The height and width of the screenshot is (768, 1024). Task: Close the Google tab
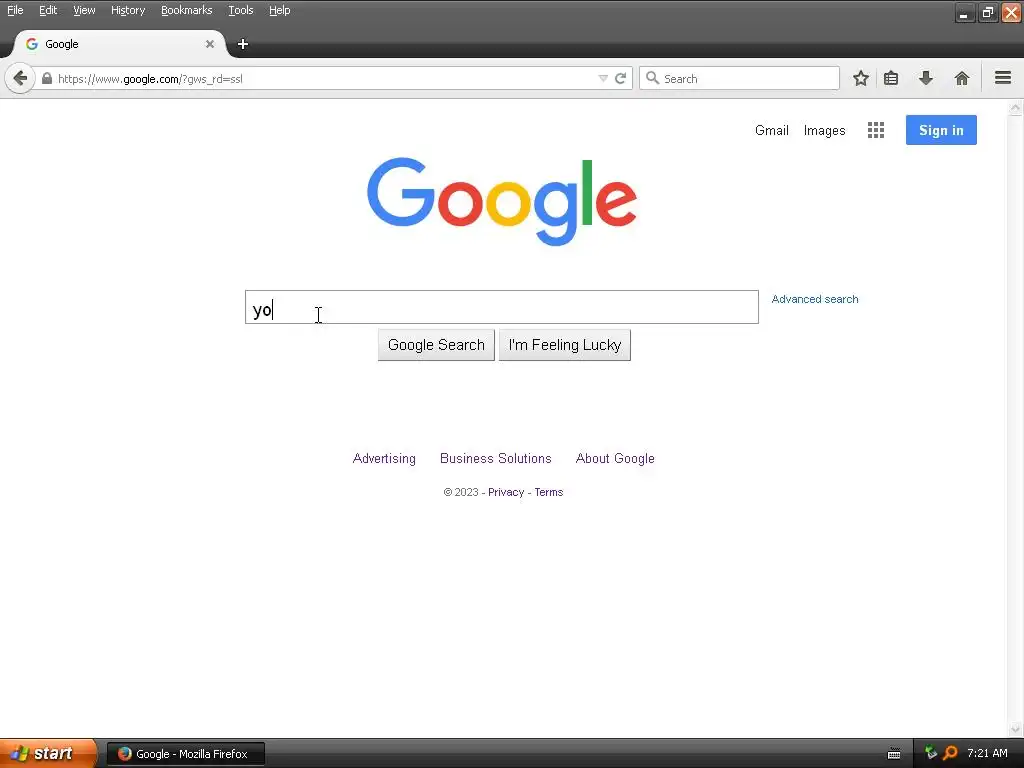tap(210, 44)
